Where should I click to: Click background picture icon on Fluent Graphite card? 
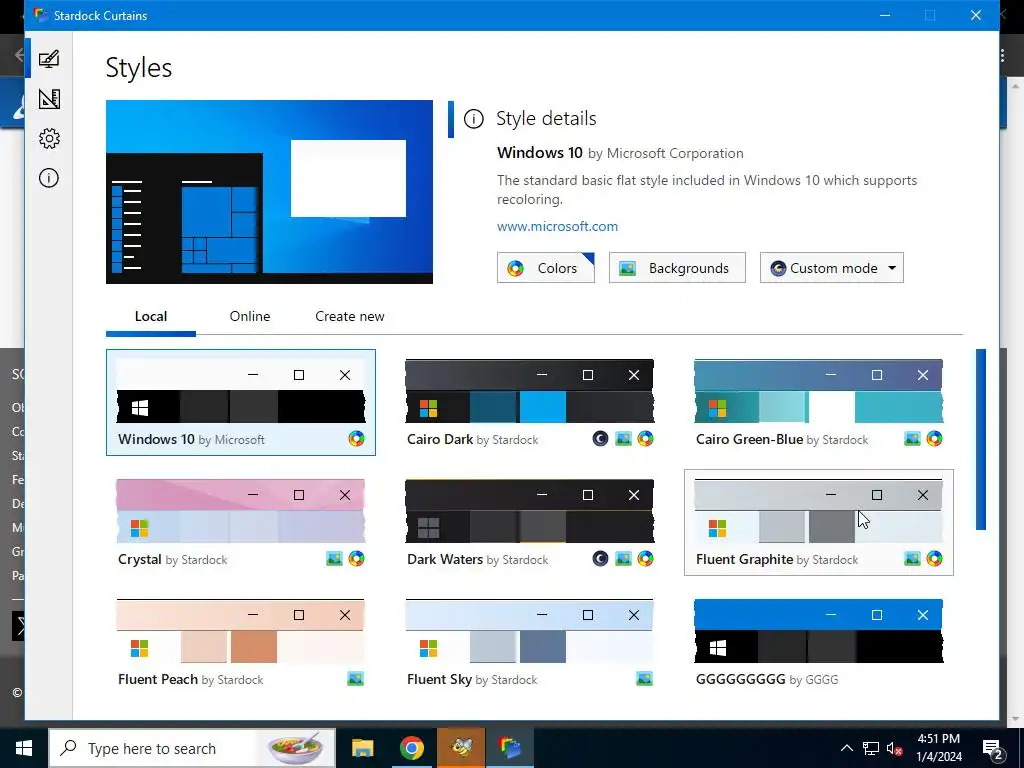tap(912, 559)
